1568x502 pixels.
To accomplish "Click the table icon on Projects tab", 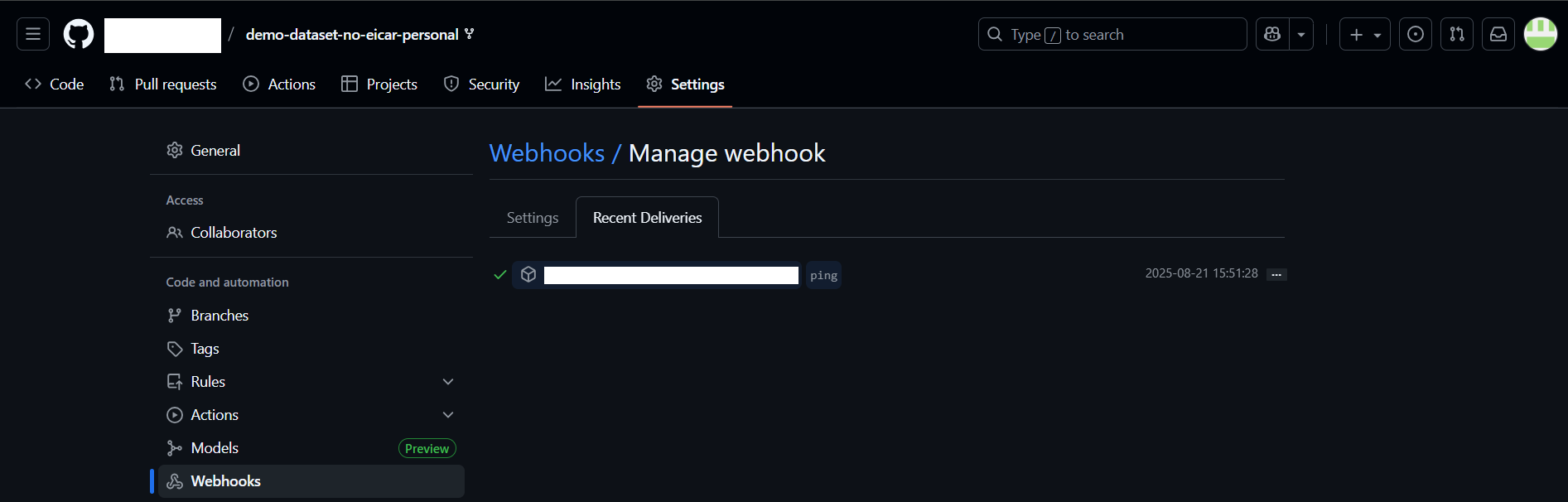I will point(350,84).
